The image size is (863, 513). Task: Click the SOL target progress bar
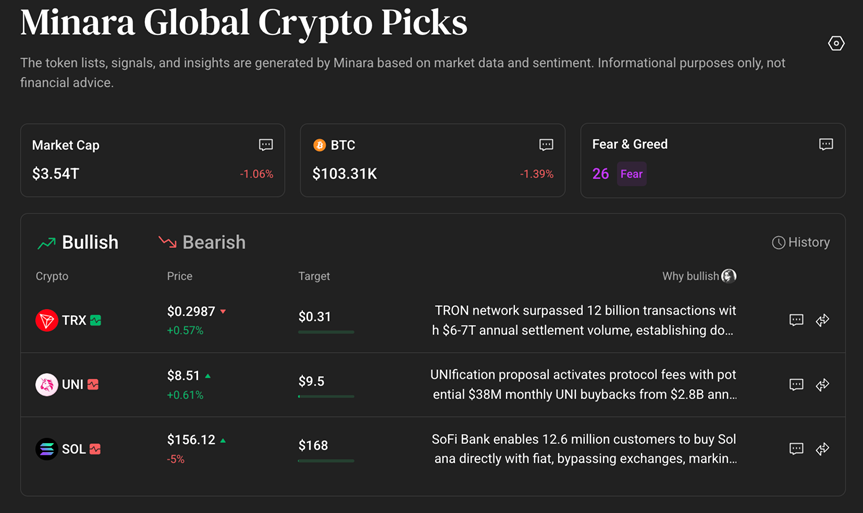click(x=326, y=461)
